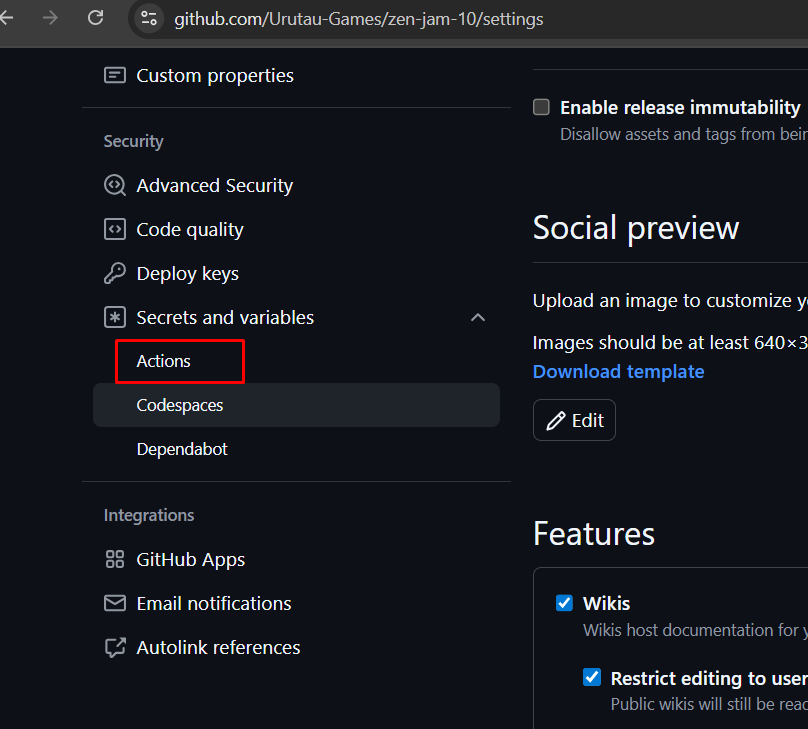Select Codespaces secrets menu item
This screenshot has width=808, height=729.
click(x=180, y=405)
